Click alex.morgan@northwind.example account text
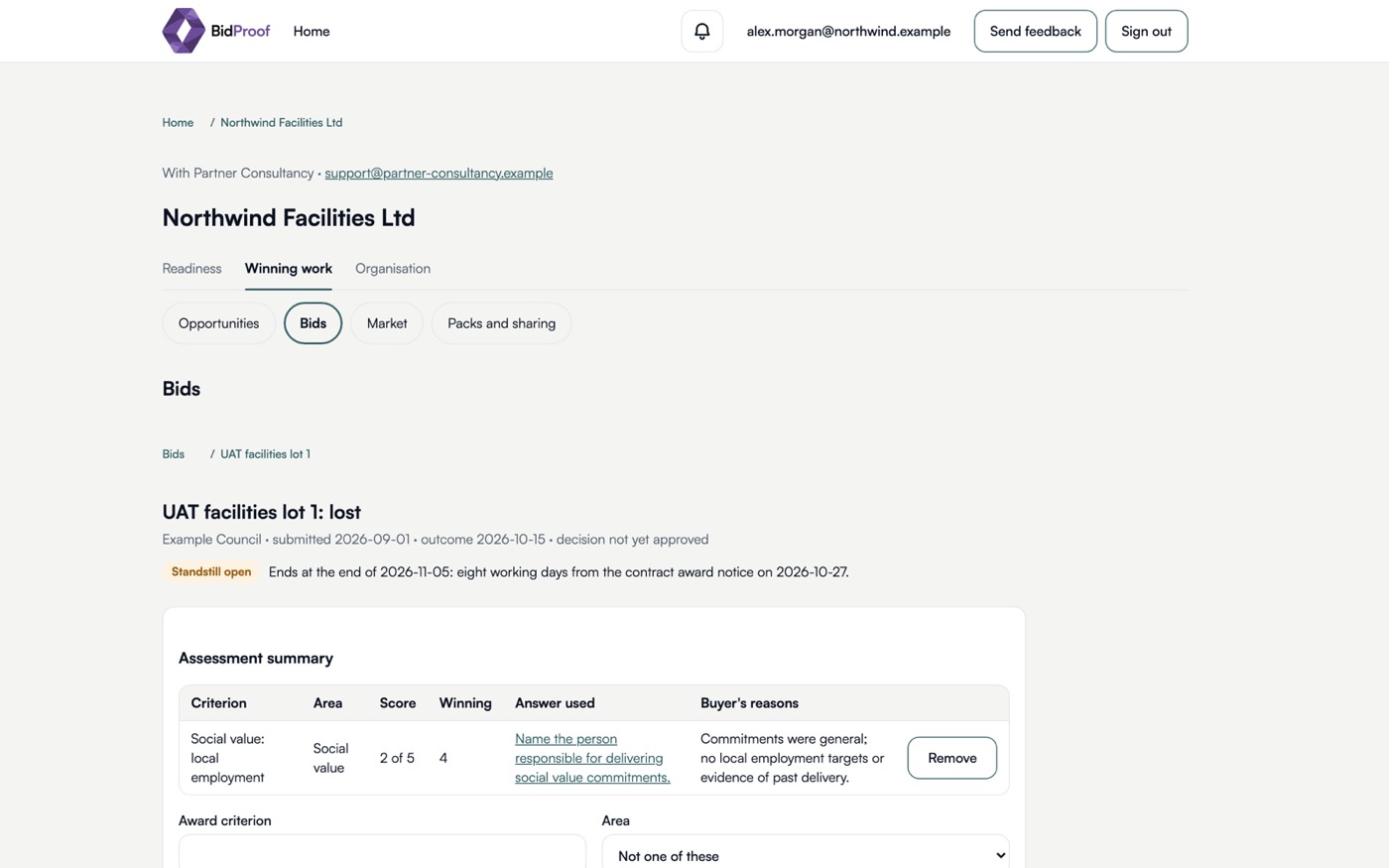Viewport: 1389px width, 868px height. (x=848, y=31)
